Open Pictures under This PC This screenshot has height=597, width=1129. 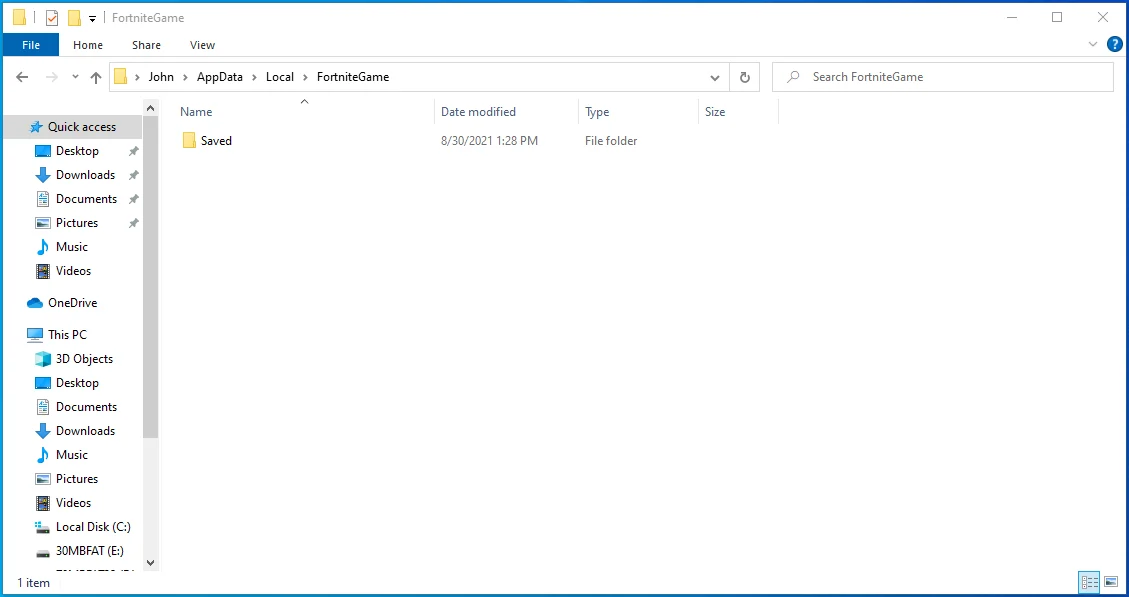pos(76,479)
